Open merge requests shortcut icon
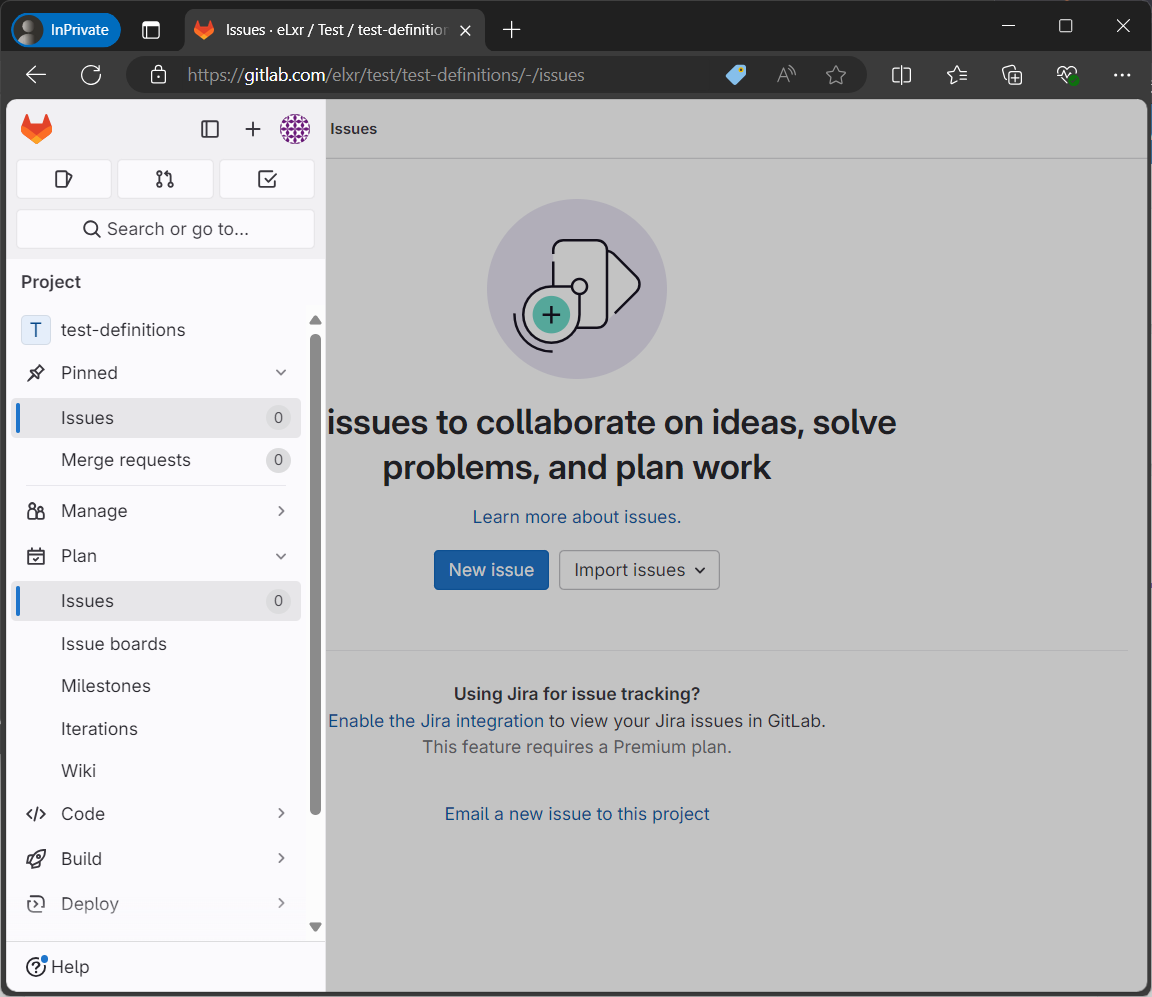 [x=165, y=179]
